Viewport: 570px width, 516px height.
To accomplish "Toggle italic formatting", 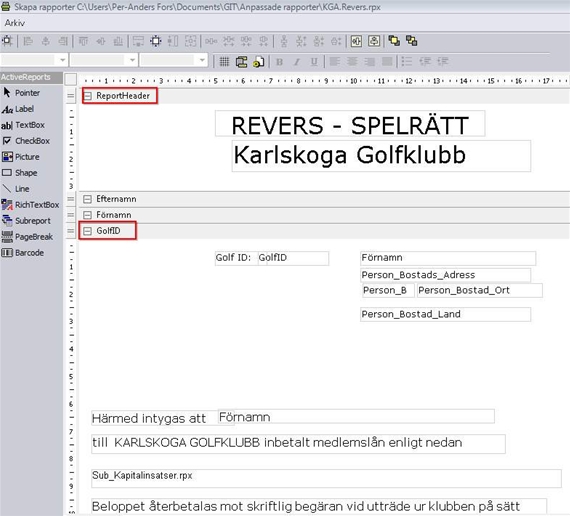I will tap(297, 62).
